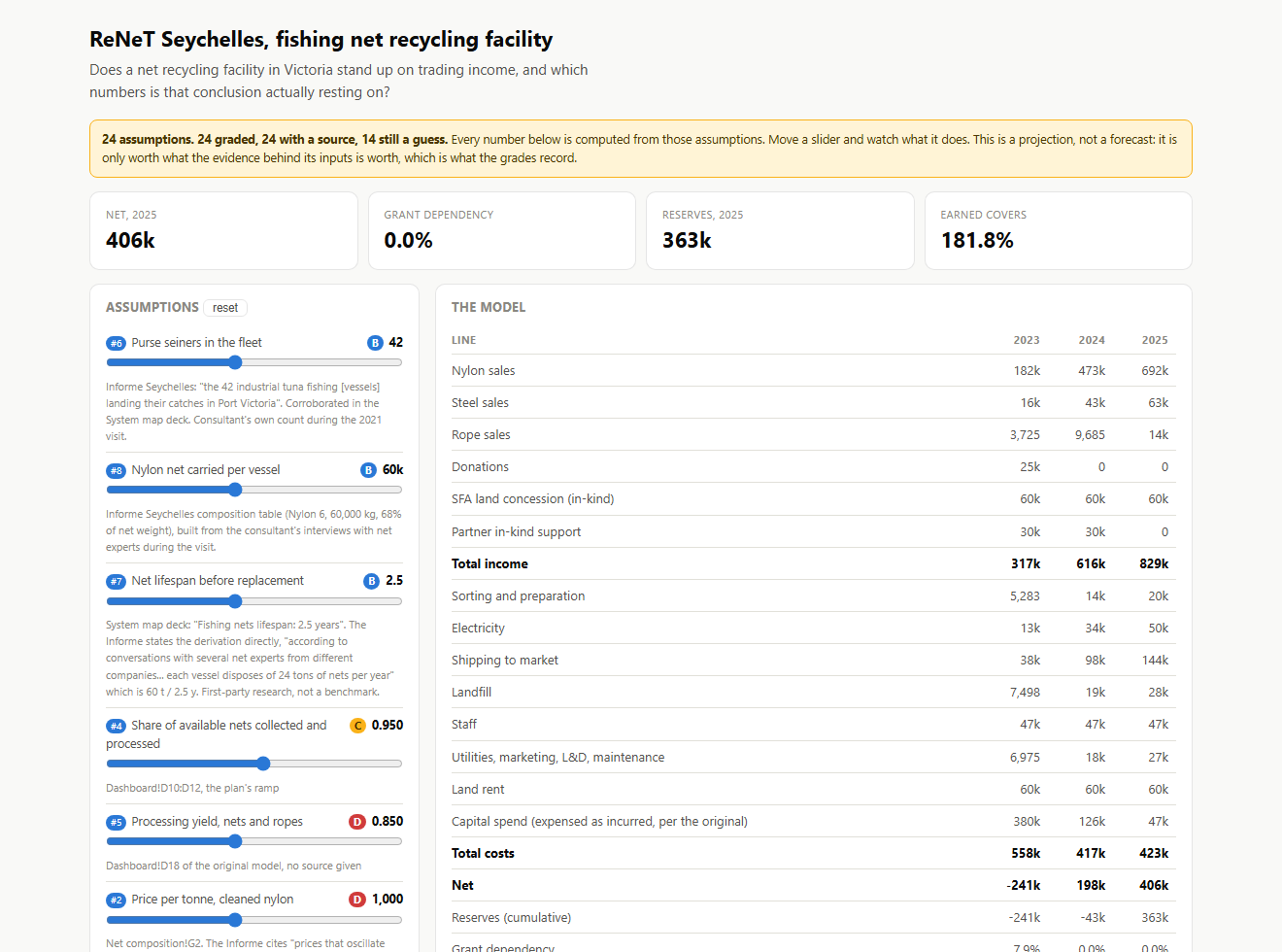Viewport: 1282px width, 952px height.
Task: Click the Reserves (cumulative) row label
Action: [511, 918]
